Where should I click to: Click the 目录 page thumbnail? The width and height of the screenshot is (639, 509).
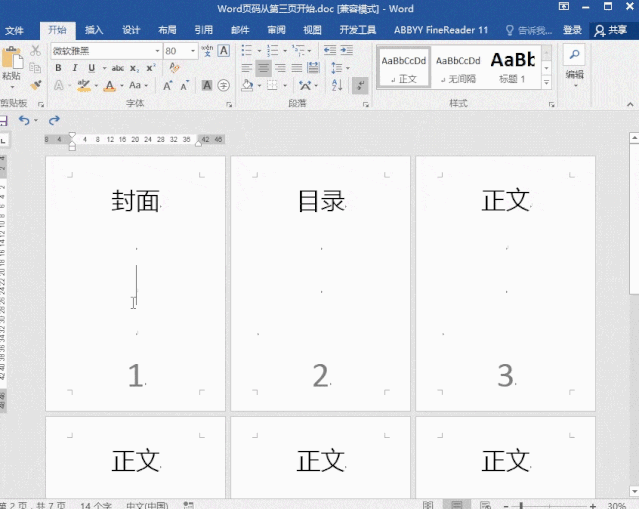pos(320,283)
